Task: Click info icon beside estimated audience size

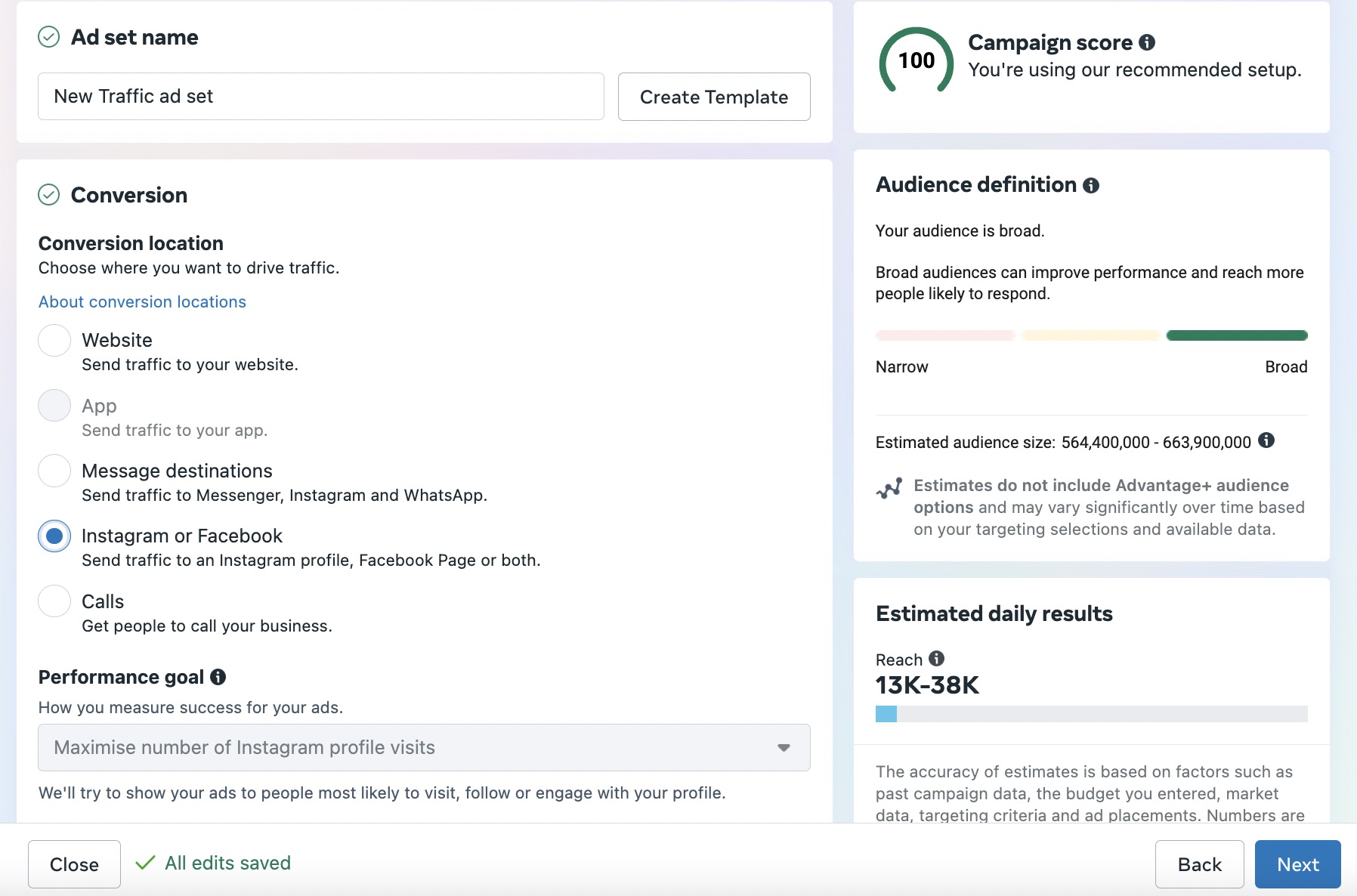Action: click(1266, 440)
